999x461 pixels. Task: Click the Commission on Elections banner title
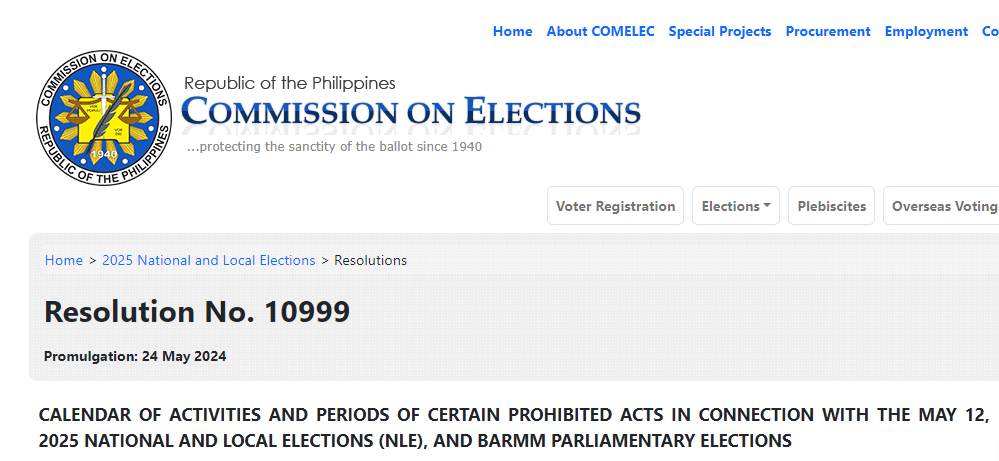(411, 112)
